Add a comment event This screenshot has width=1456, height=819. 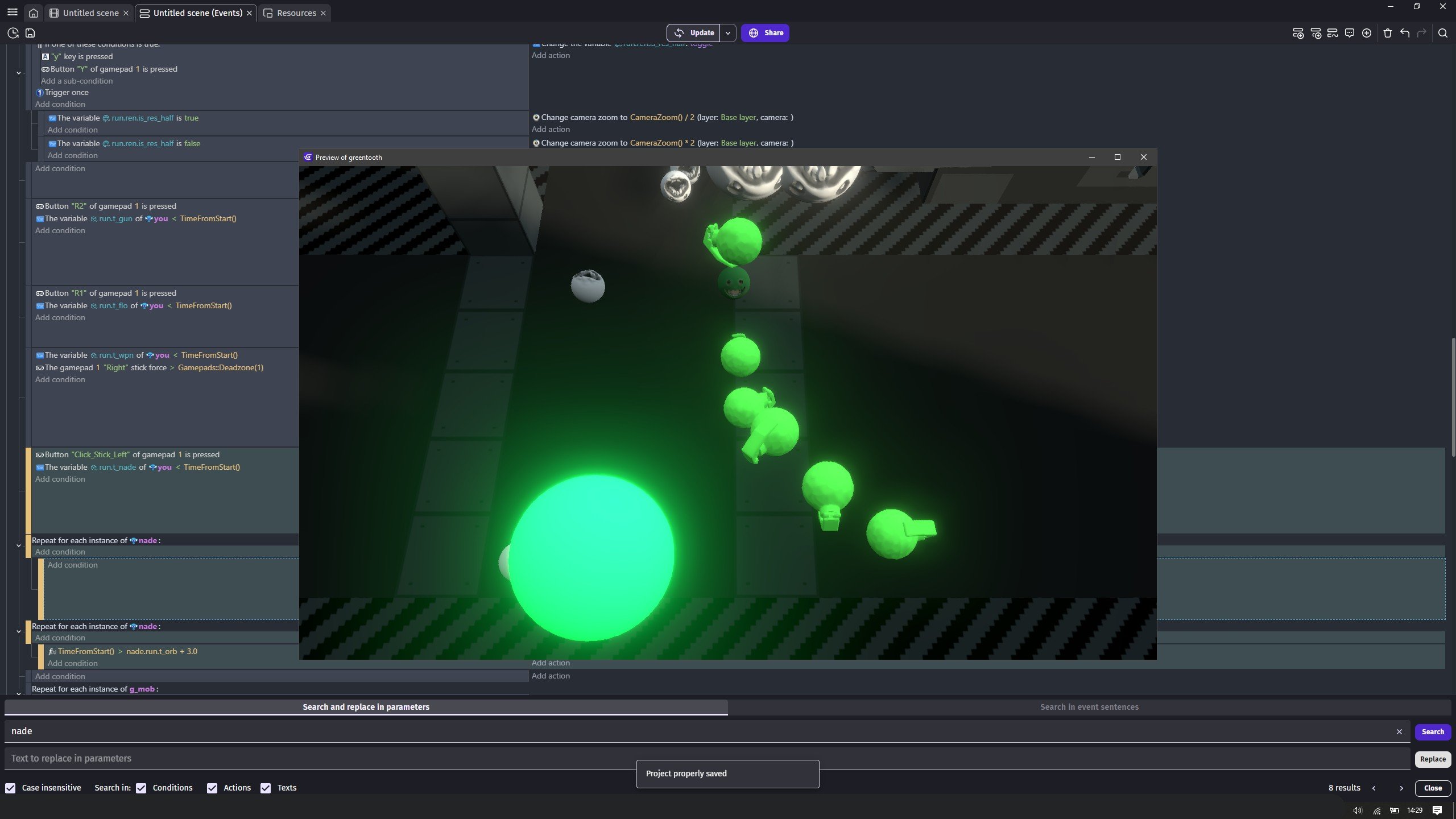tap(1350, 33)
